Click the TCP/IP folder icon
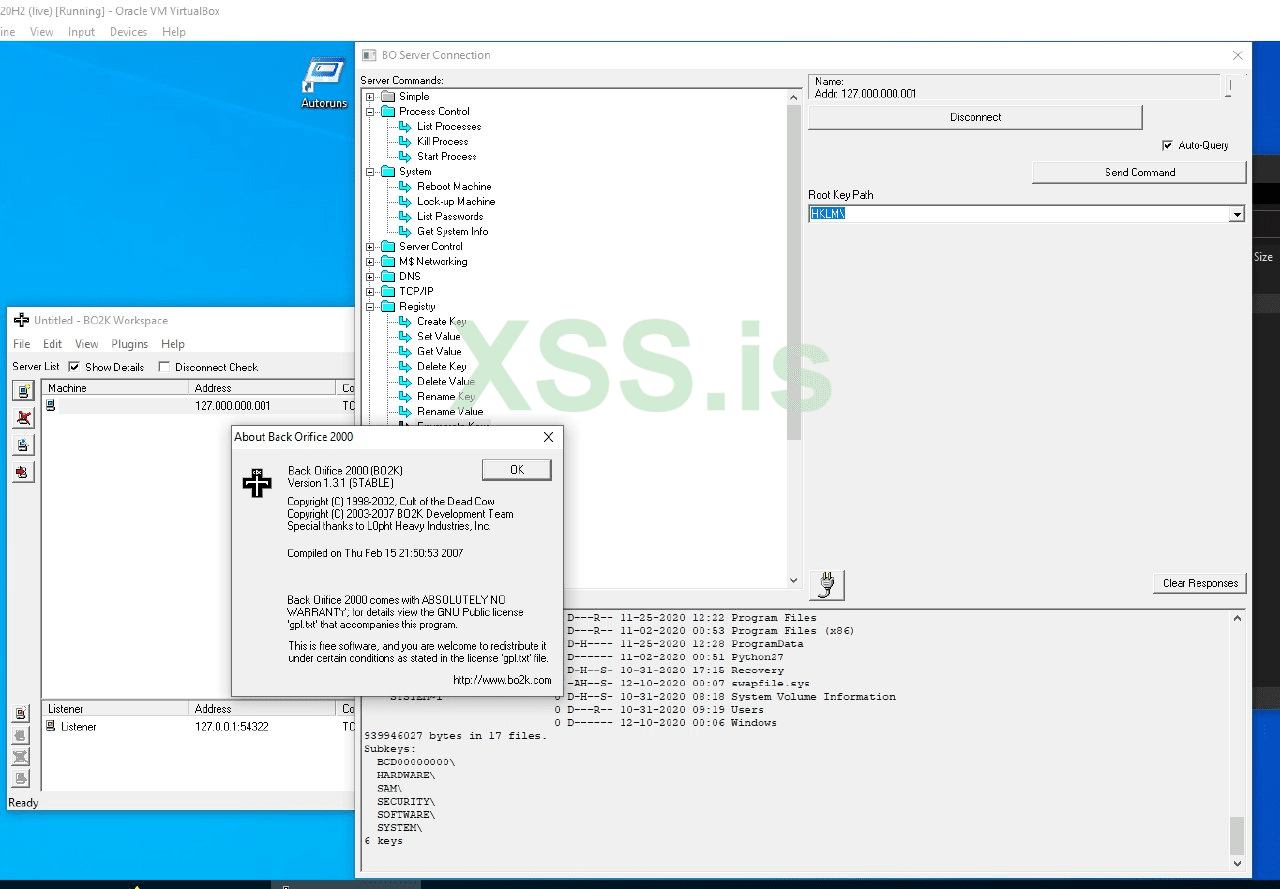1280x889 pixels. click(388, 292)
